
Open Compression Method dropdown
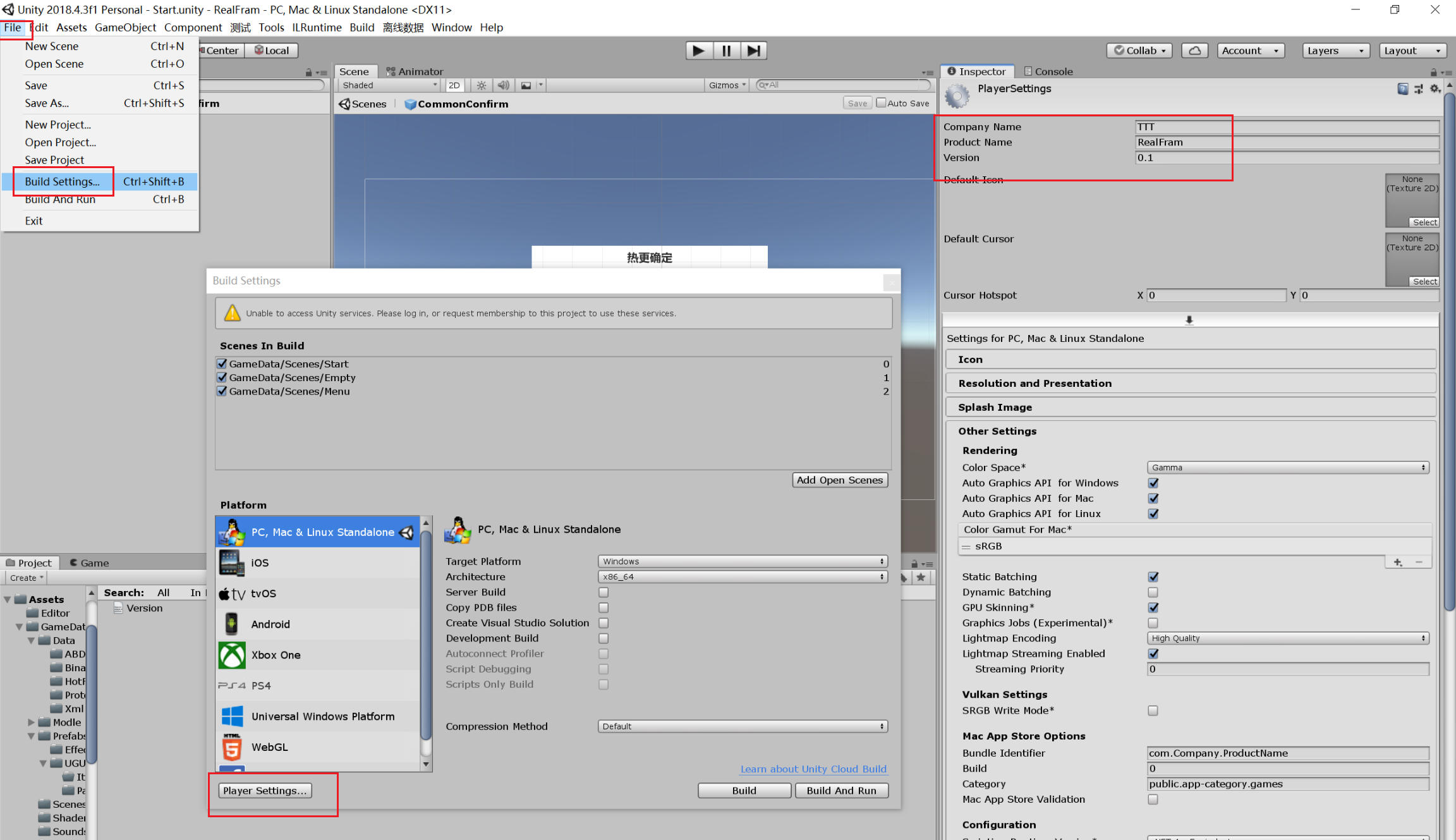[x=743, y=727]
